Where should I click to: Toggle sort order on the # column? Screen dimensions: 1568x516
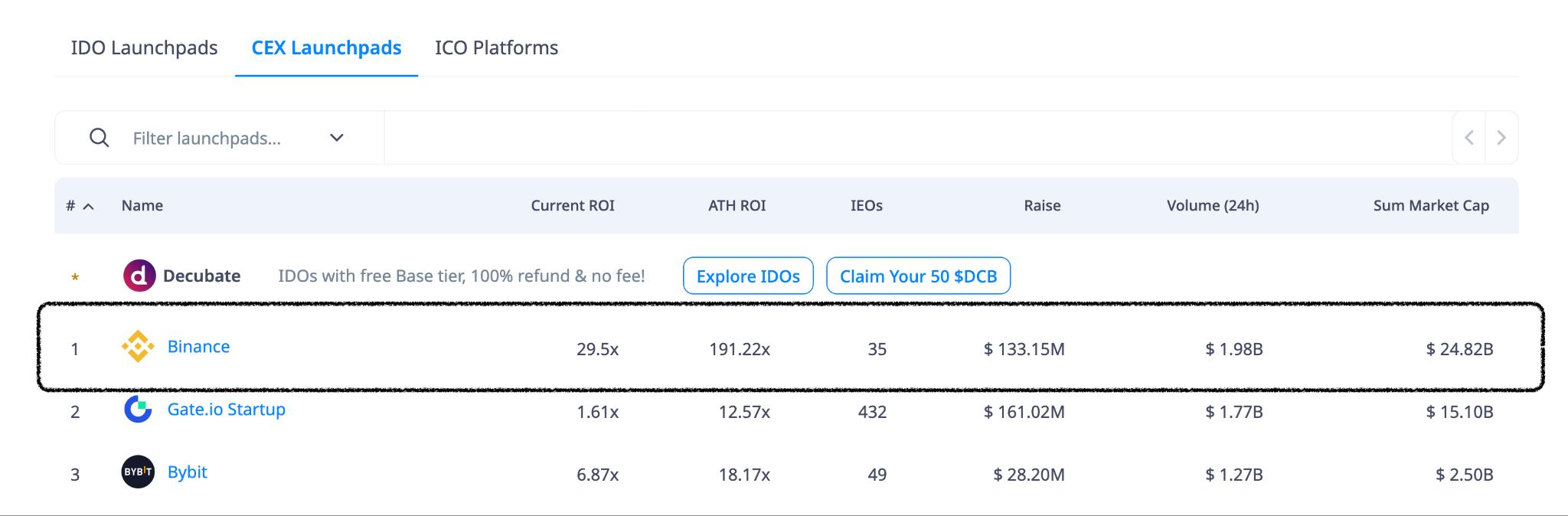(x=80, y=206)
